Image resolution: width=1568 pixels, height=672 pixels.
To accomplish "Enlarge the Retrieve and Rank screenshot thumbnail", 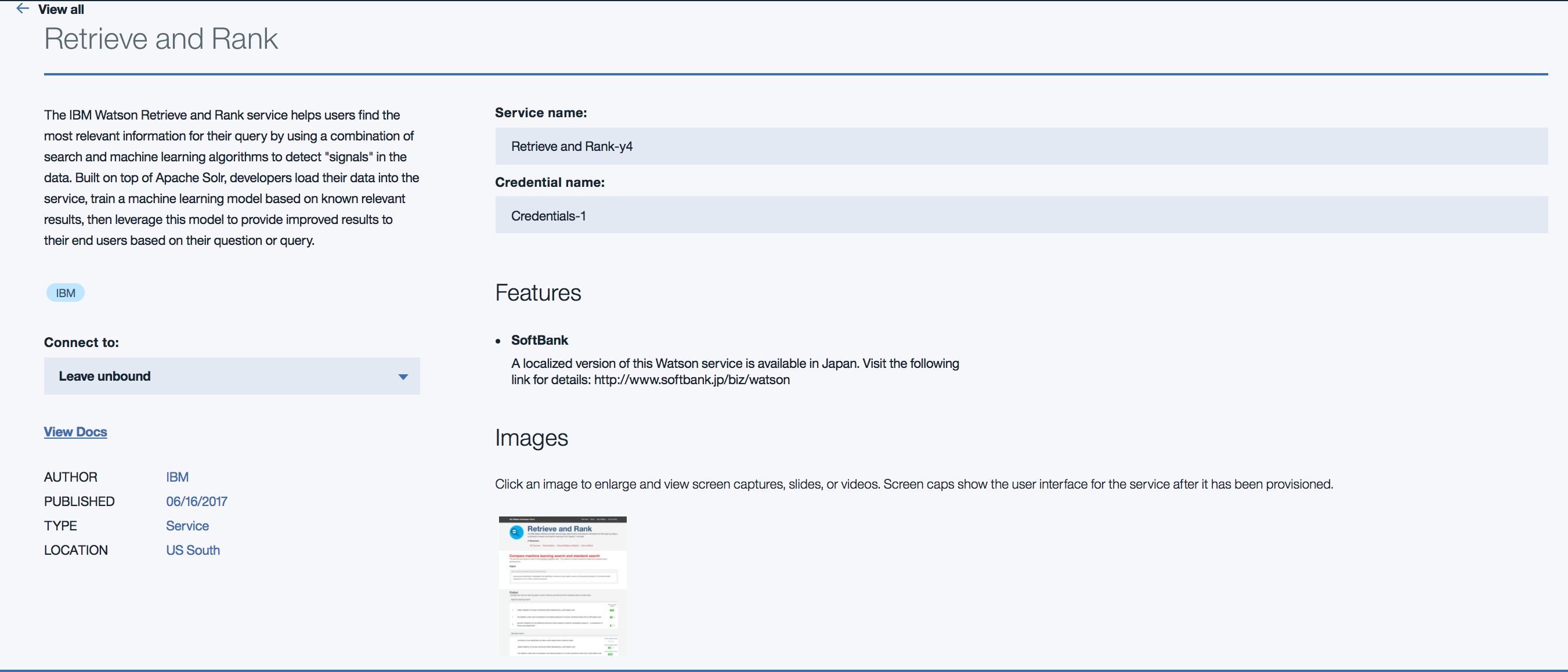I will 562,586.
